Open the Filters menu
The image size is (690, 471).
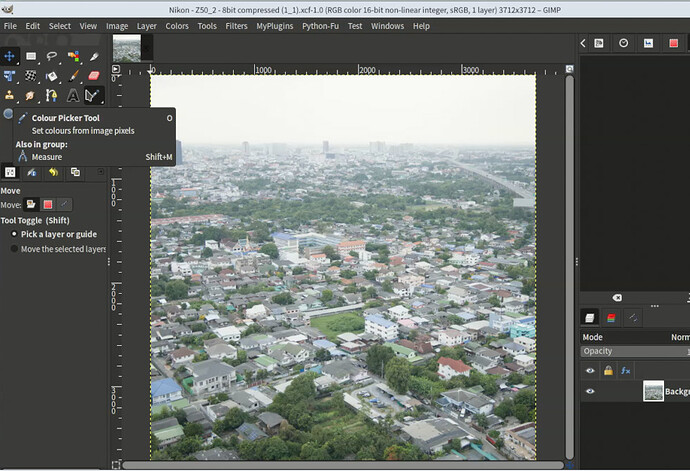236,26
